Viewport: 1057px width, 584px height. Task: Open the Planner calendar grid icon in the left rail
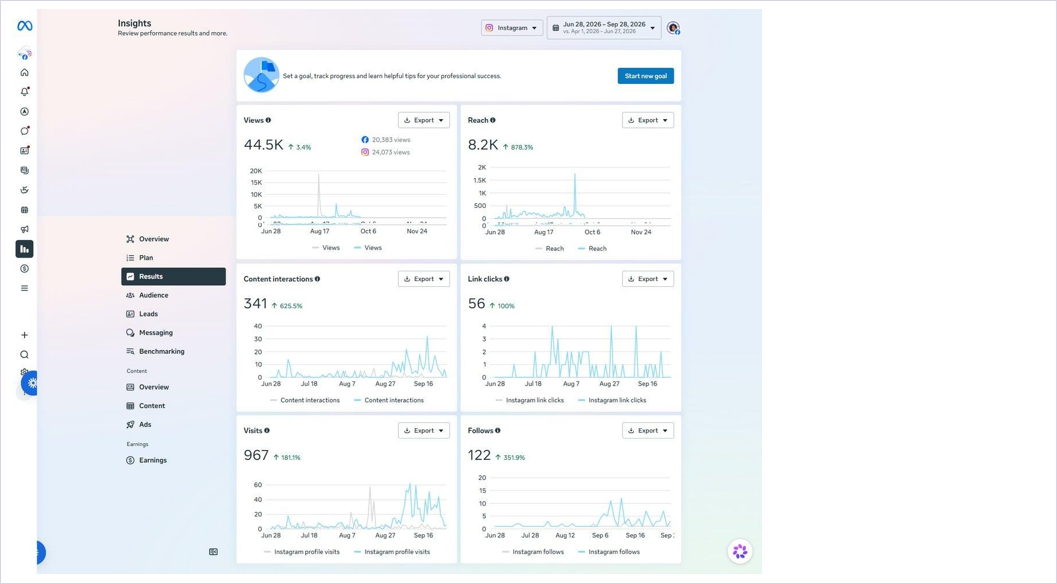tap(24, 210)
